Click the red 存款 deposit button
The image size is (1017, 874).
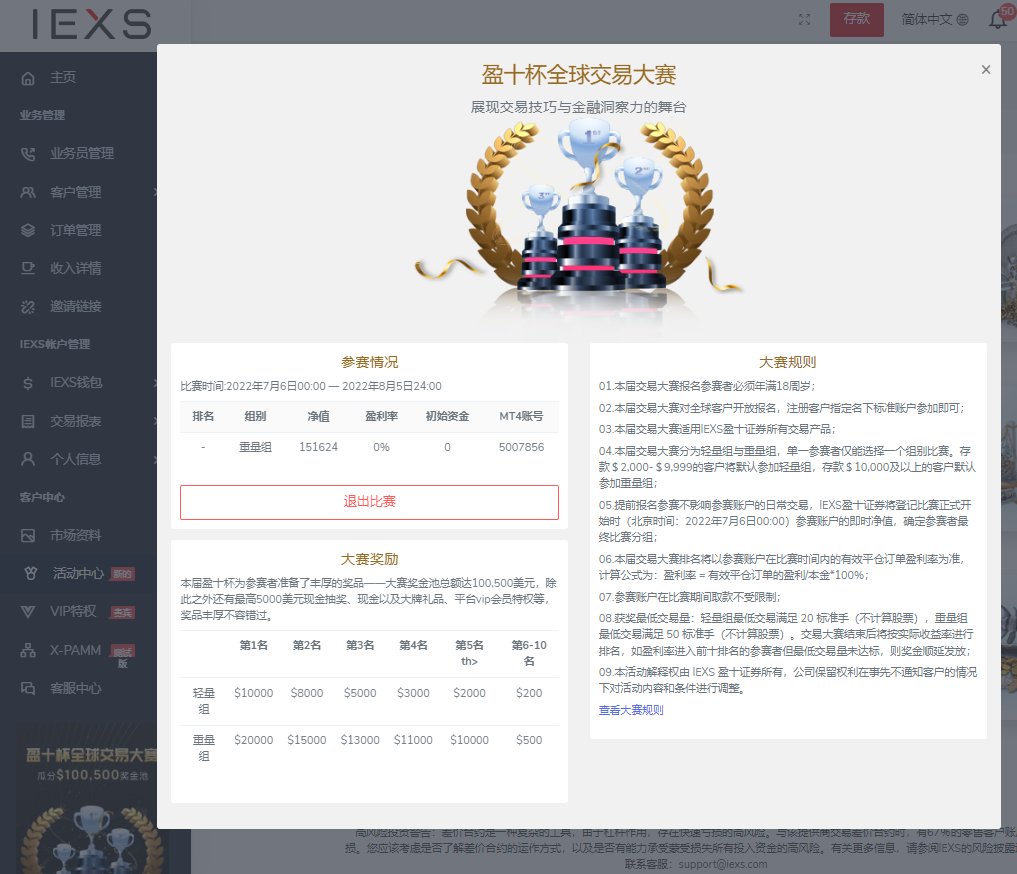(857, 19)
